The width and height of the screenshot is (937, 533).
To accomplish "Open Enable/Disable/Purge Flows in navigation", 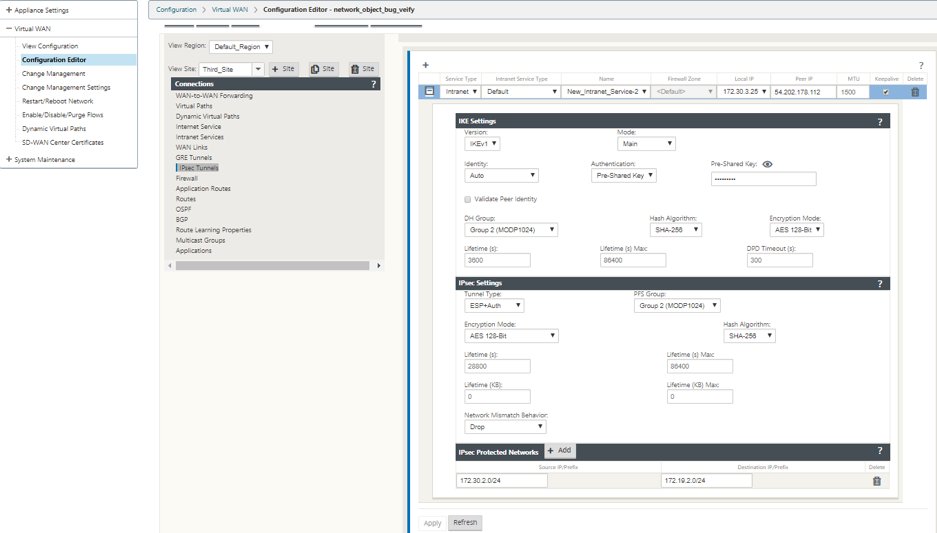I will click(x=63, y=115).
